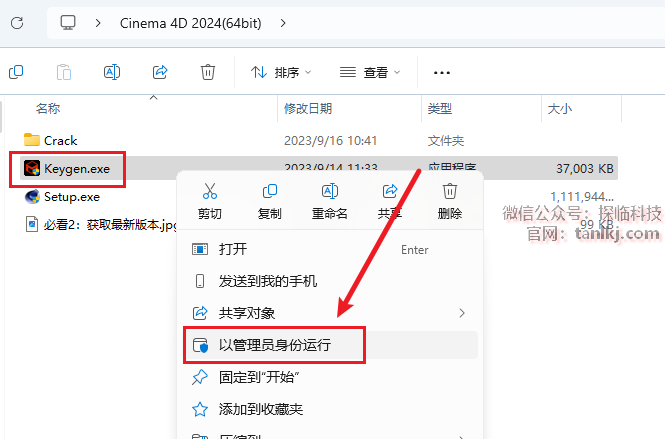This screenshot has width=665, height=439.
Task: Click the toolbar trash (delete) icon
Action: (207, 72)
